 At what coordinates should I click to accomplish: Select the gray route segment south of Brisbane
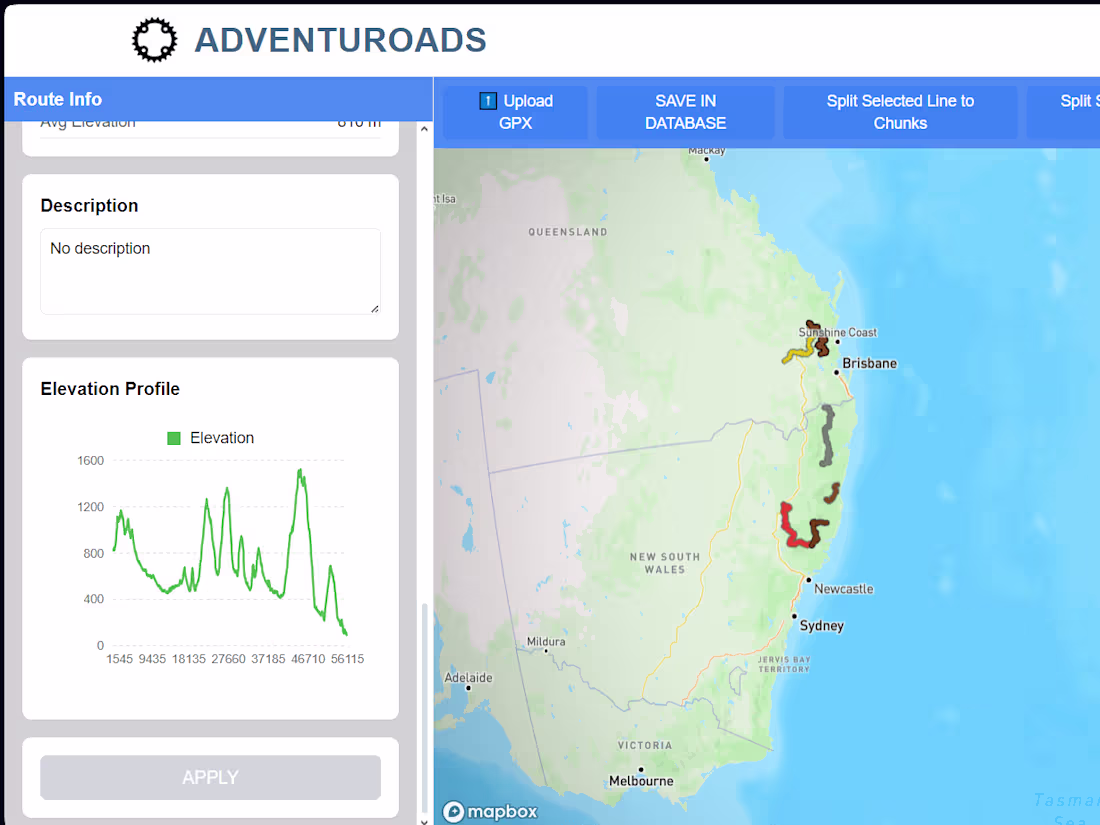point(826,435)
